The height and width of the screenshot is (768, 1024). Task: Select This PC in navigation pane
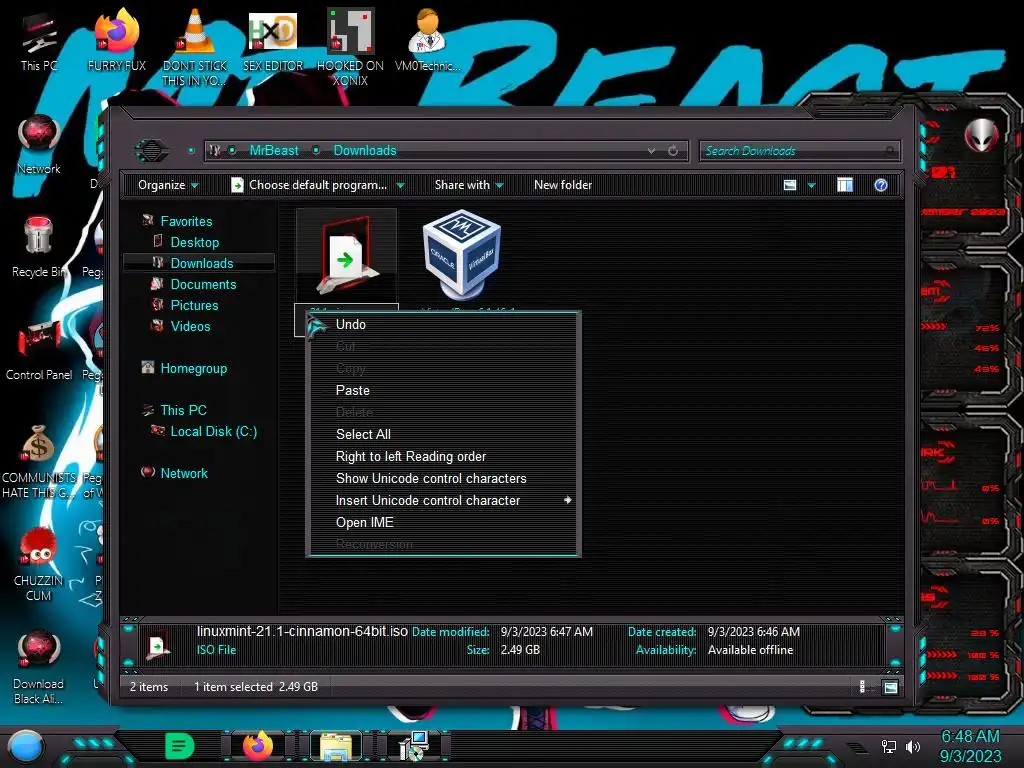[x=184, y=410]
